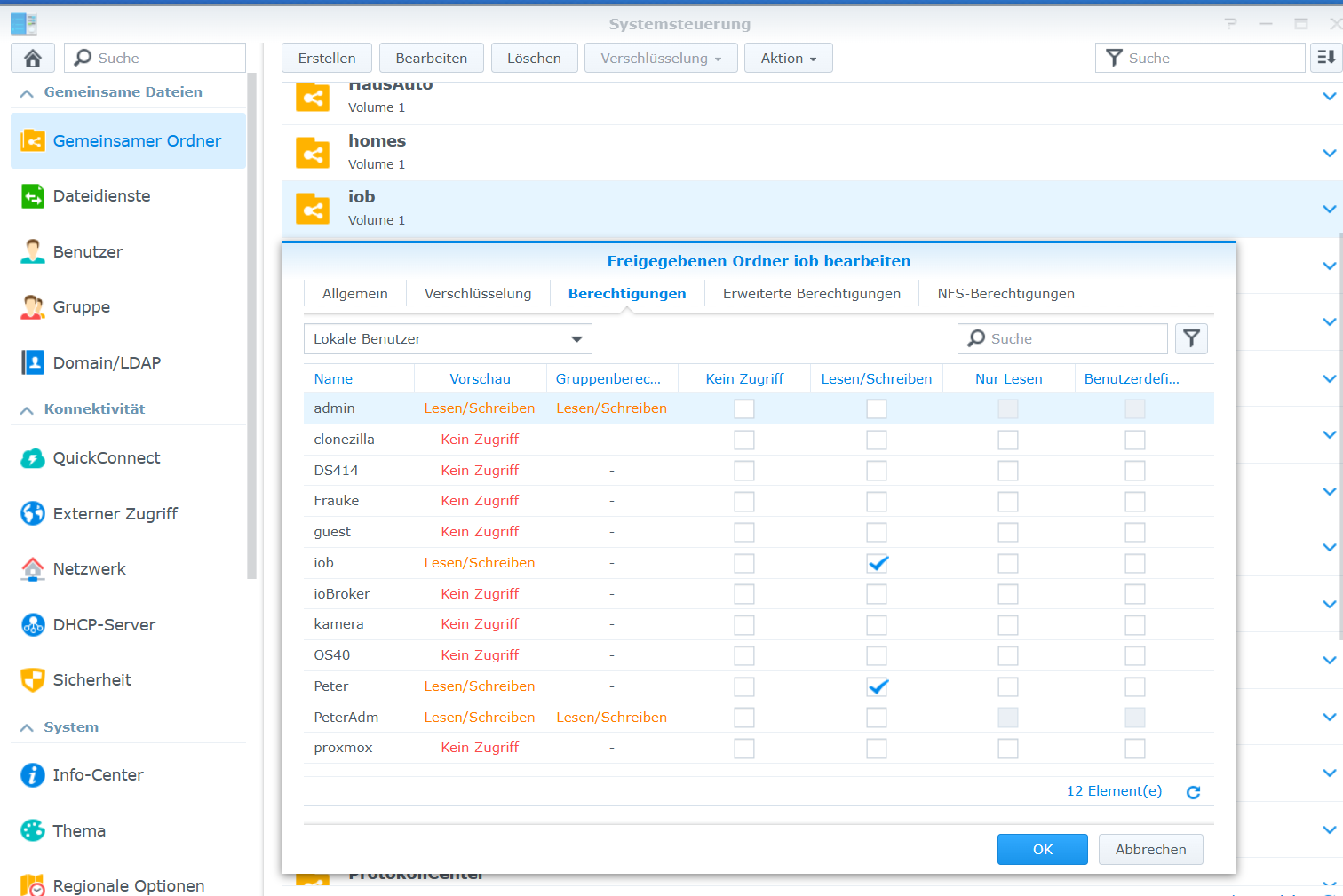
Task: Collapse the Konnektivität section
Action: pyautogui.click(x=27, y=410)
